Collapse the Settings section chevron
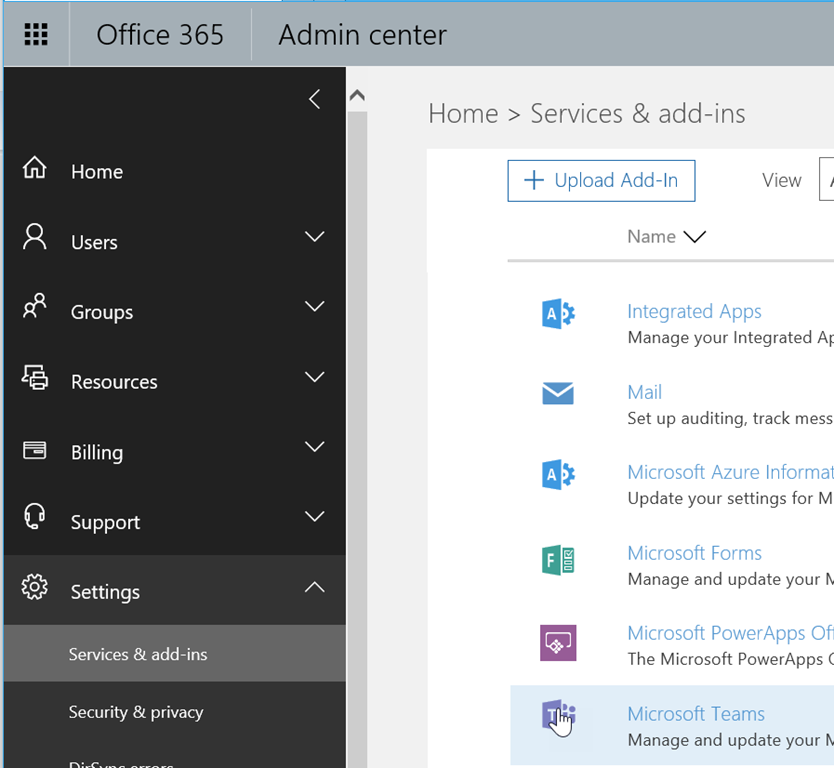 pyautogui.click(x=314, y=587)
